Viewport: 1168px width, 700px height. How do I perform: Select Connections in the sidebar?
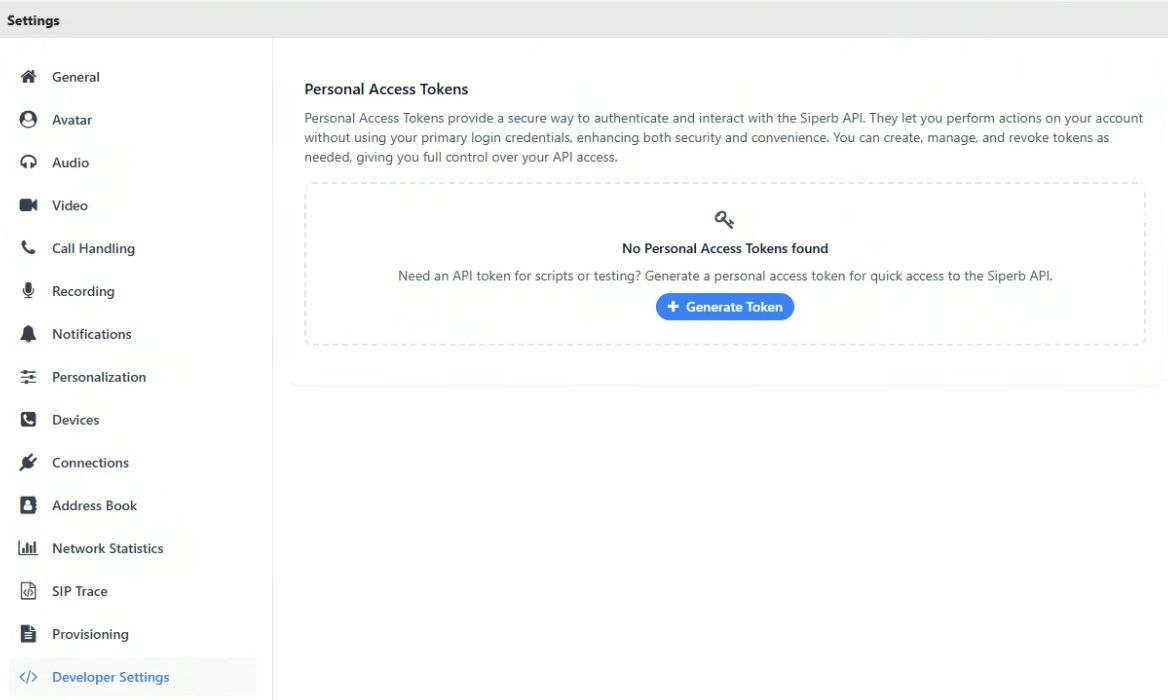coord(133,462)
